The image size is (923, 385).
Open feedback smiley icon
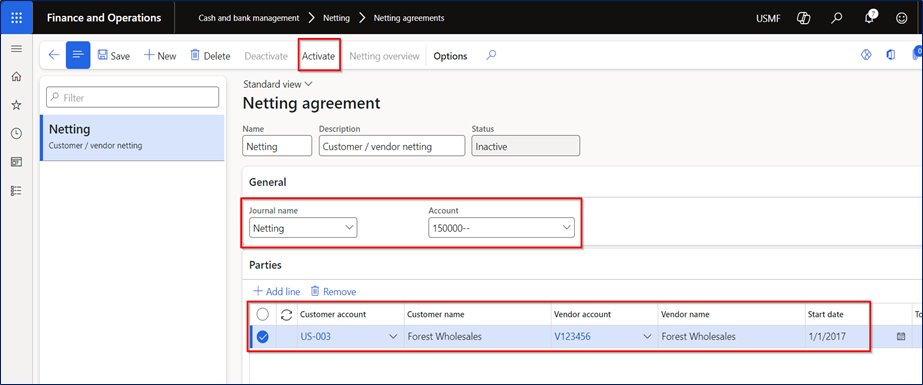(x=901, y=18)
